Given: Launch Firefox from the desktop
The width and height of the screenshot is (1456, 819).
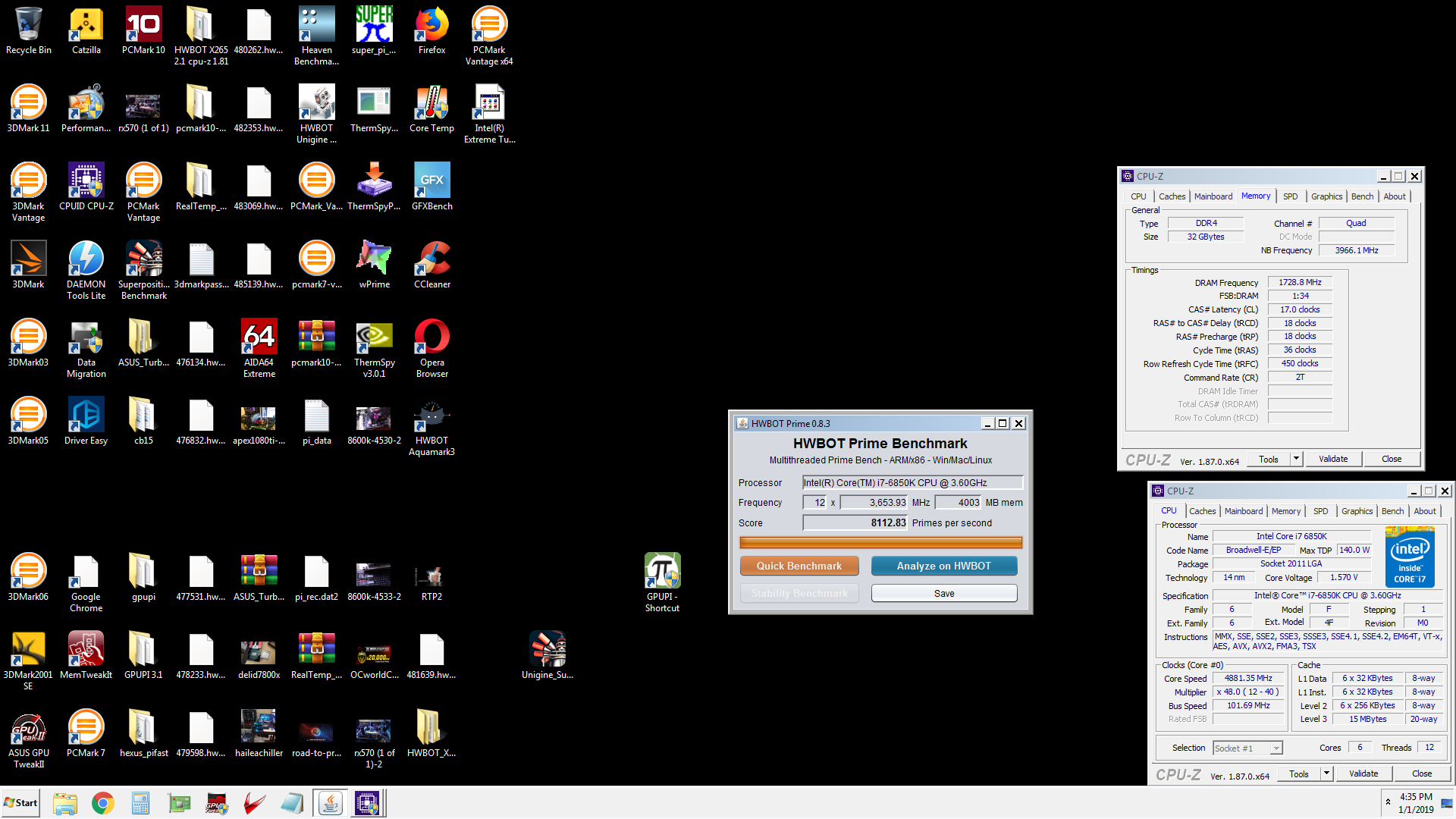Looking at the screenshot, I should [x=431, y=31].
